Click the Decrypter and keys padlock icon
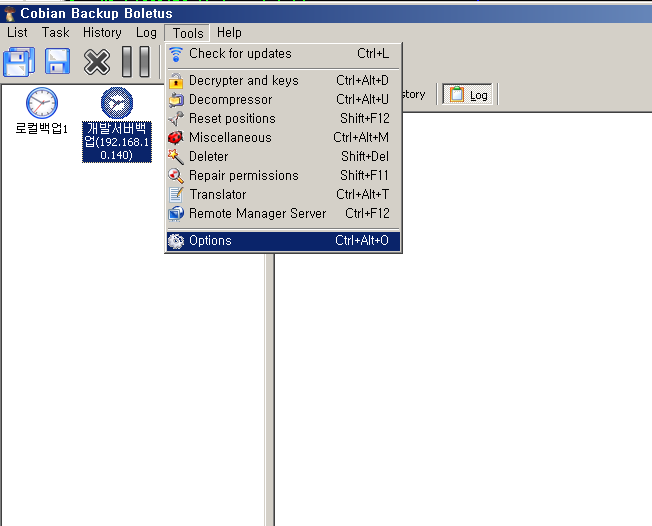 (176, 81)
